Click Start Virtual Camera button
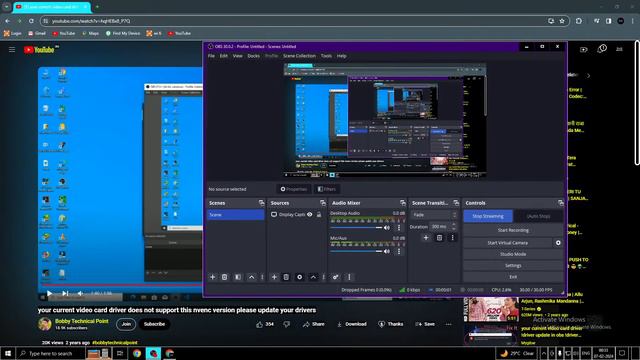 tap(508, 243)
